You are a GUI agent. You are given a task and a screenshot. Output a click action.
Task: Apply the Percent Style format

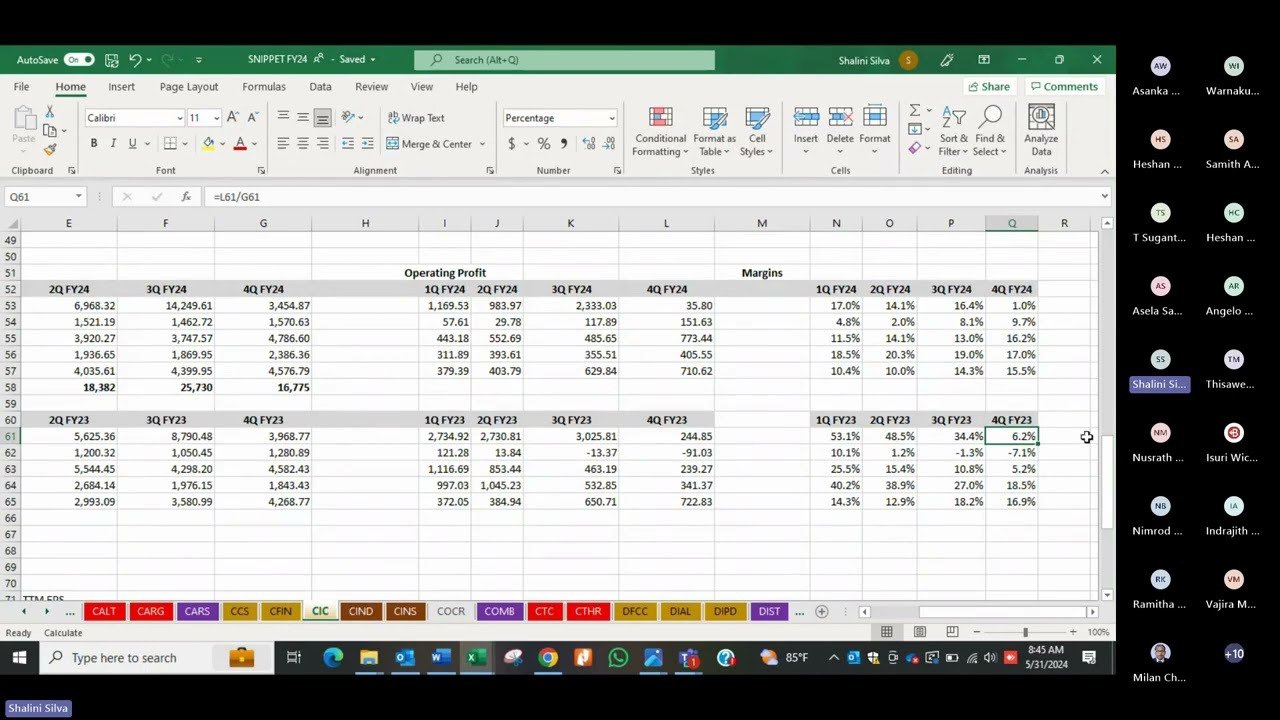pos(544,144)
